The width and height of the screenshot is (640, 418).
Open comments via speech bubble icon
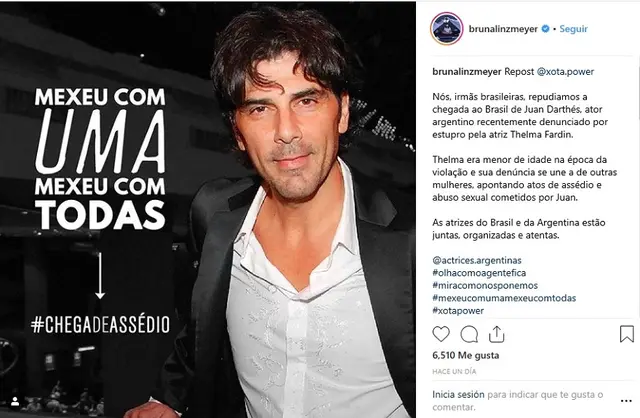pos(469,334)
